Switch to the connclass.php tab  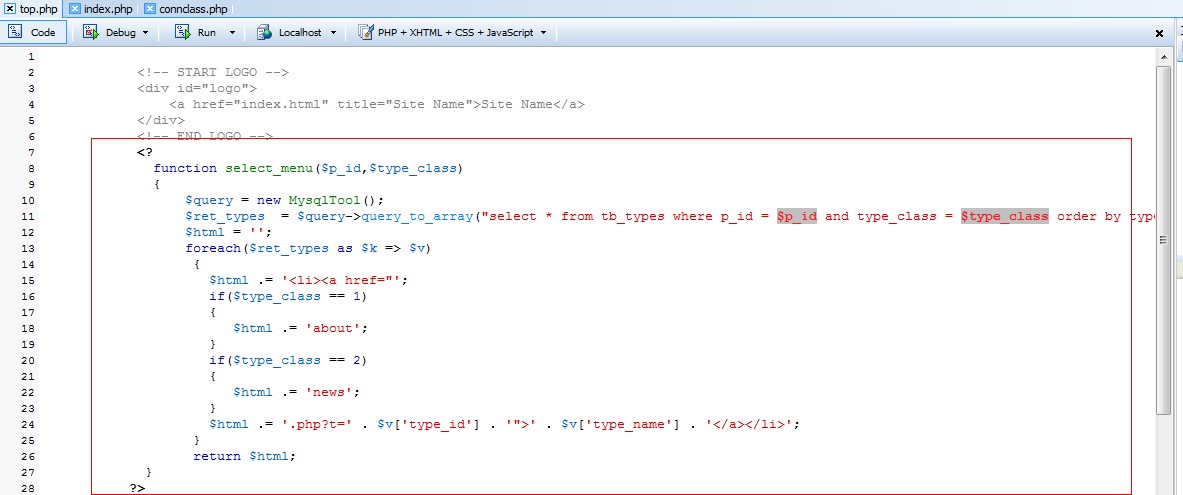tap(192, 9)
